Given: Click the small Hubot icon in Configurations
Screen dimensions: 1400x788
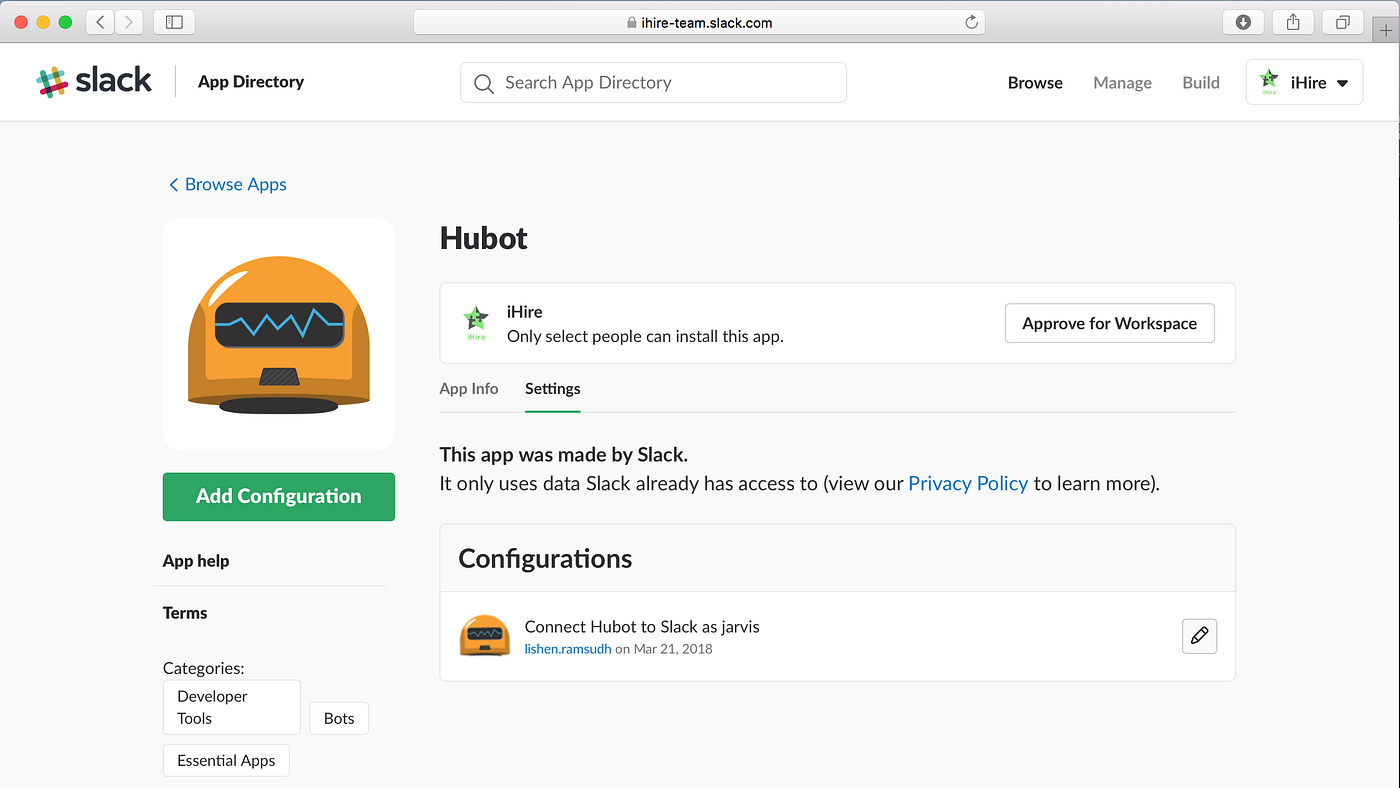Looking at the screenshot, I should [485, 636].
